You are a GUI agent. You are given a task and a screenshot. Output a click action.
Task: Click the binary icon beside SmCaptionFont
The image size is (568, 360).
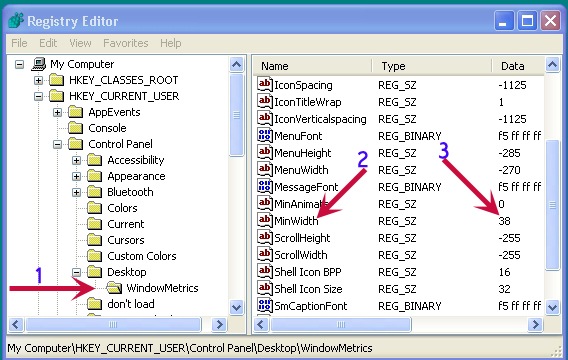coord(265,306)
